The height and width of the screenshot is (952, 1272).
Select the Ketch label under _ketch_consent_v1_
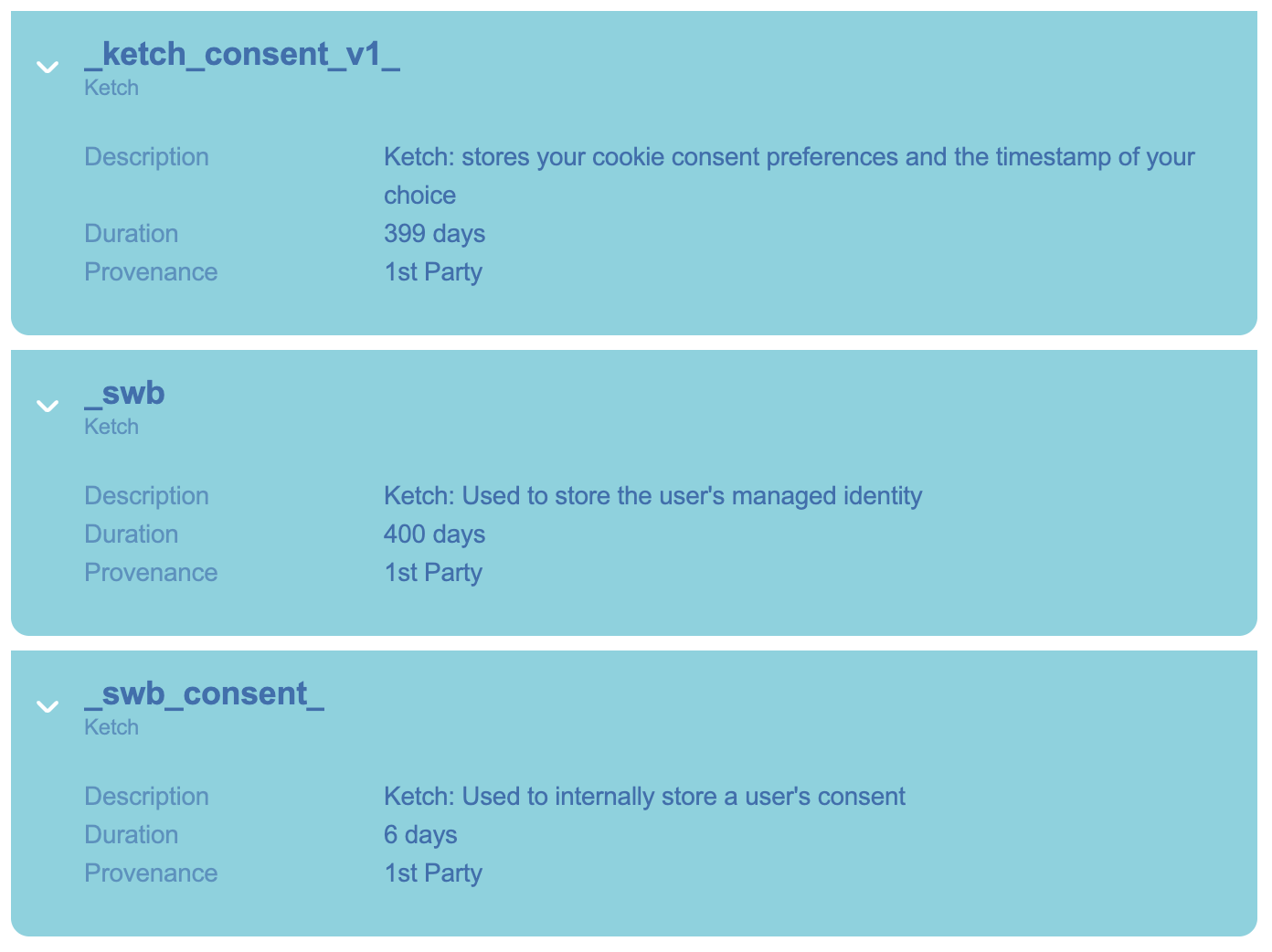[111, 88]
